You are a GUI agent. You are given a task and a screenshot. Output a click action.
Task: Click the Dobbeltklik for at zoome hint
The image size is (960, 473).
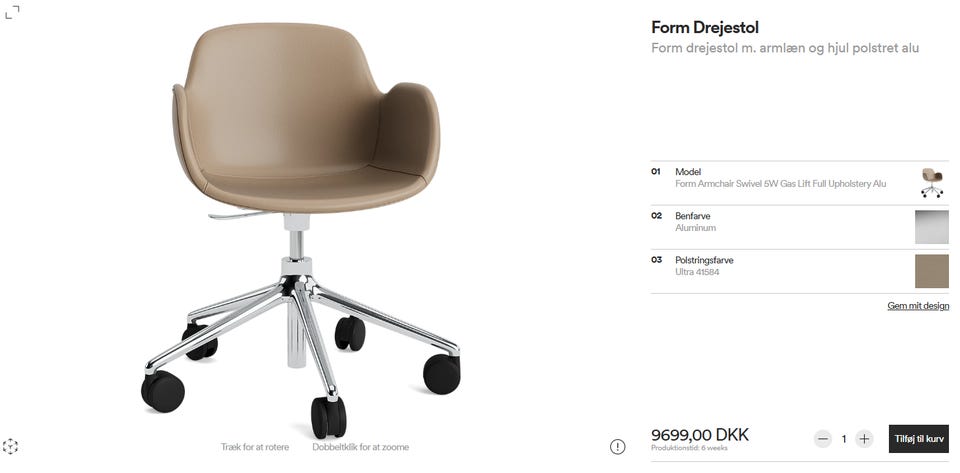coord(361,447)
